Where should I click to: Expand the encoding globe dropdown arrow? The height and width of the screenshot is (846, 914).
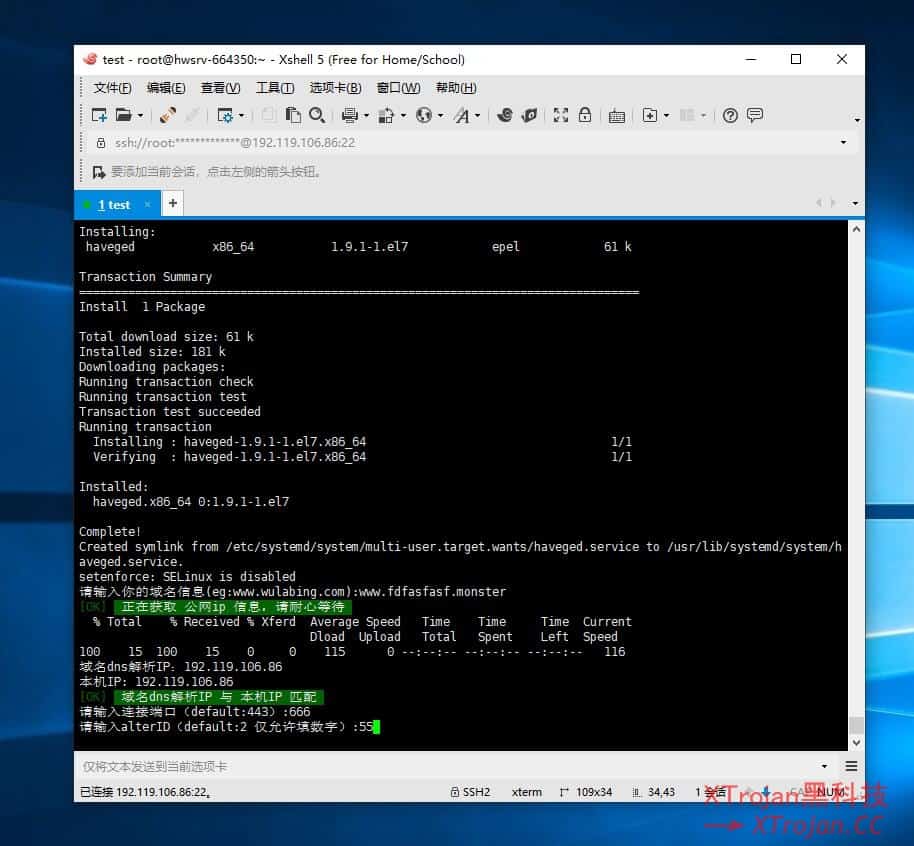(x=441, y=116)
